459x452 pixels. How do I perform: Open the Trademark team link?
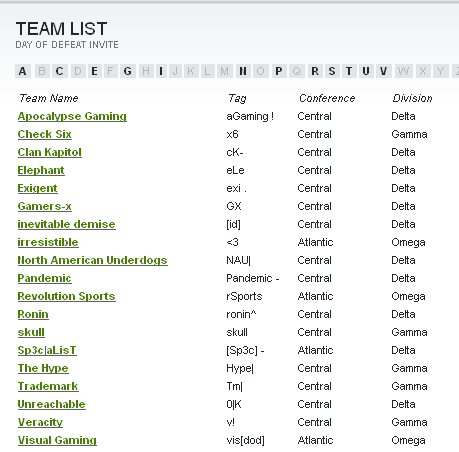(48, 386)
